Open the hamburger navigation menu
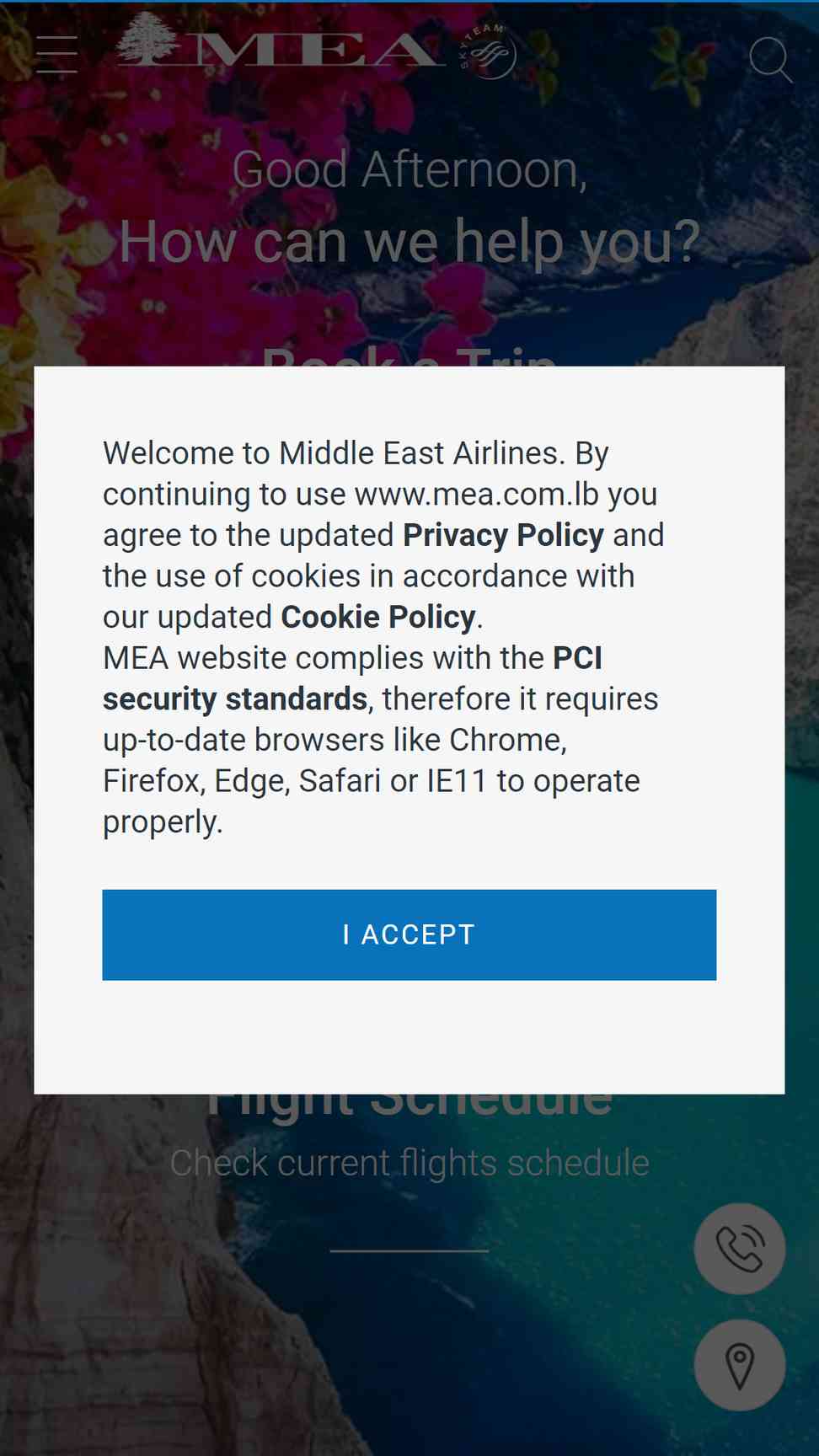This screenshot has width=819, height=1456. click(x=57, y=54)
